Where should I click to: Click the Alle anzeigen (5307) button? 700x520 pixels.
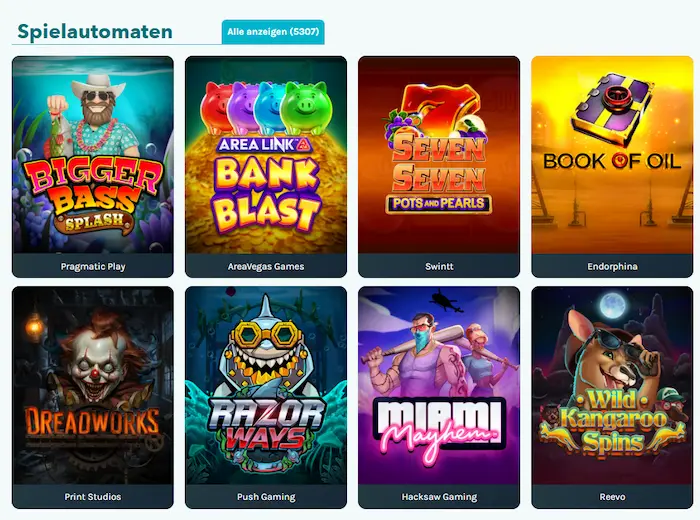click(x=273, y=32)
